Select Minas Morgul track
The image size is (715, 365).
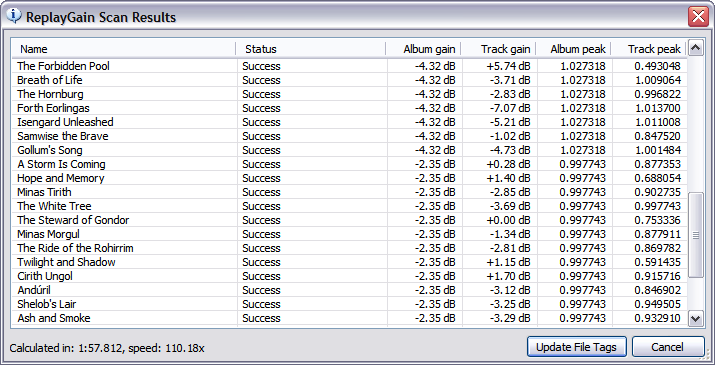tap(349, 234)
